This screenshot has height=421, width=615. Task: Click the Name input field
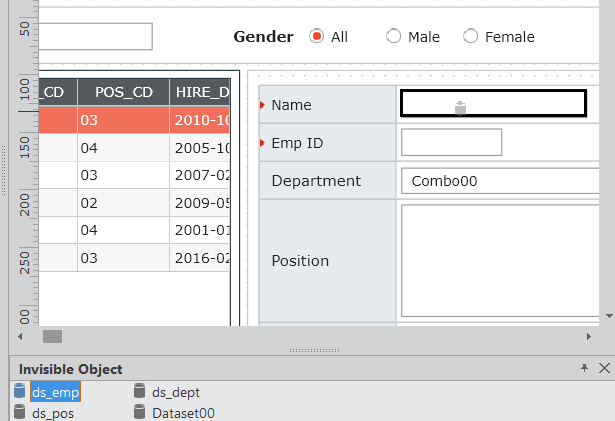pos(493,103)
